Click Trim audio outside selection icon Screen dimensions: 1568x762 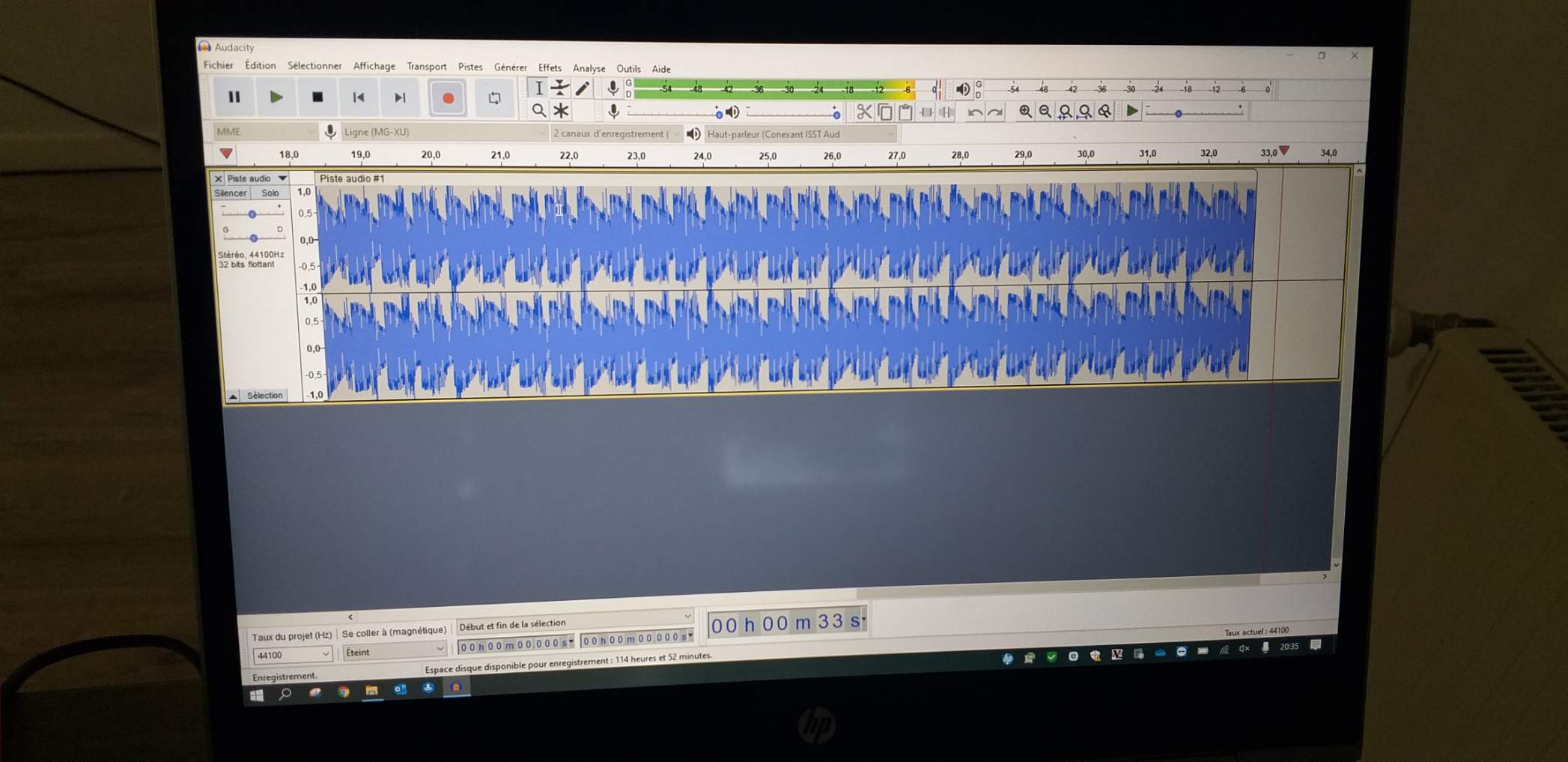[926, 112]
